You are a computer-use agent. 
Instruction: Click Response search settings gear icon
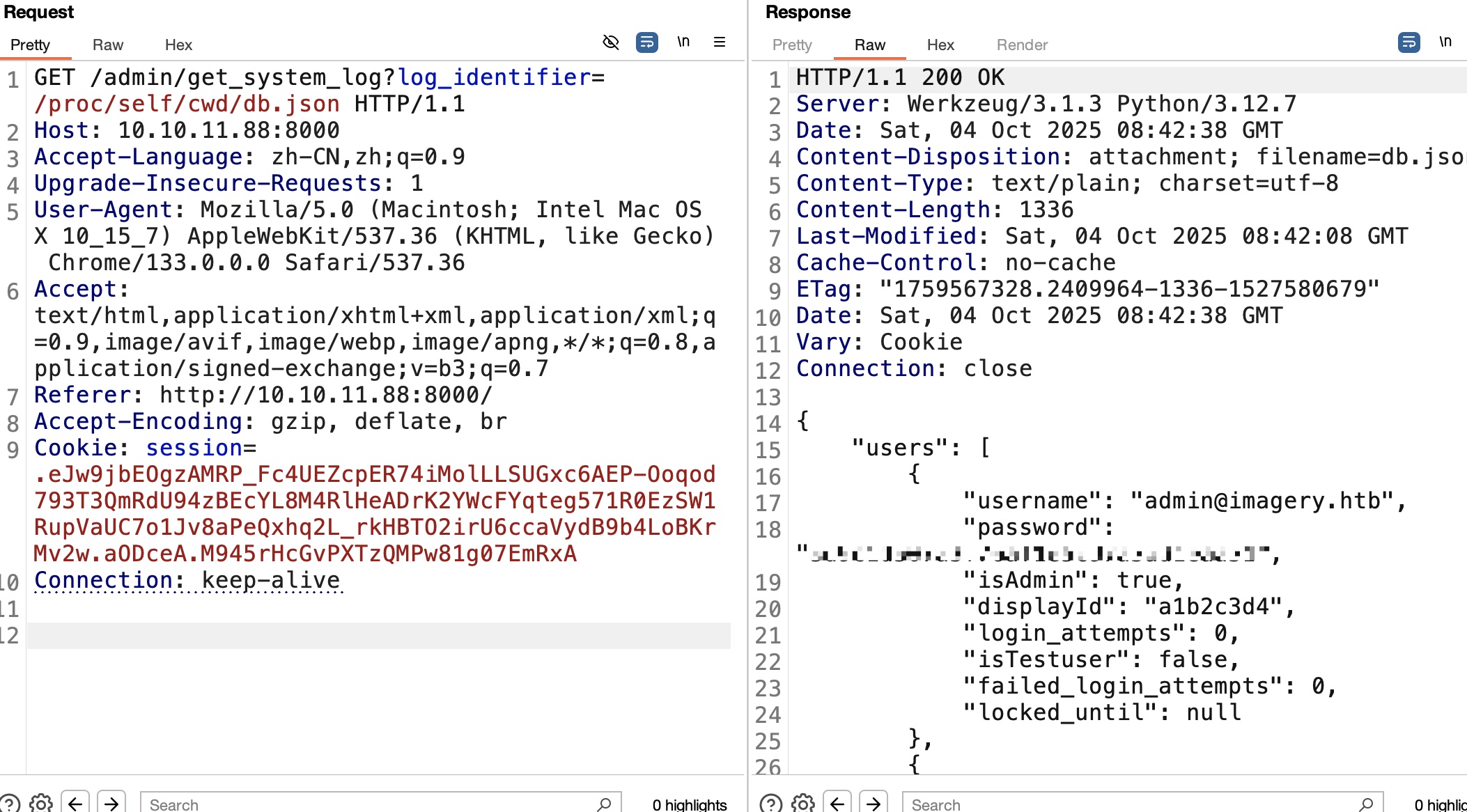pyautogui.click(x=803, y=804)
